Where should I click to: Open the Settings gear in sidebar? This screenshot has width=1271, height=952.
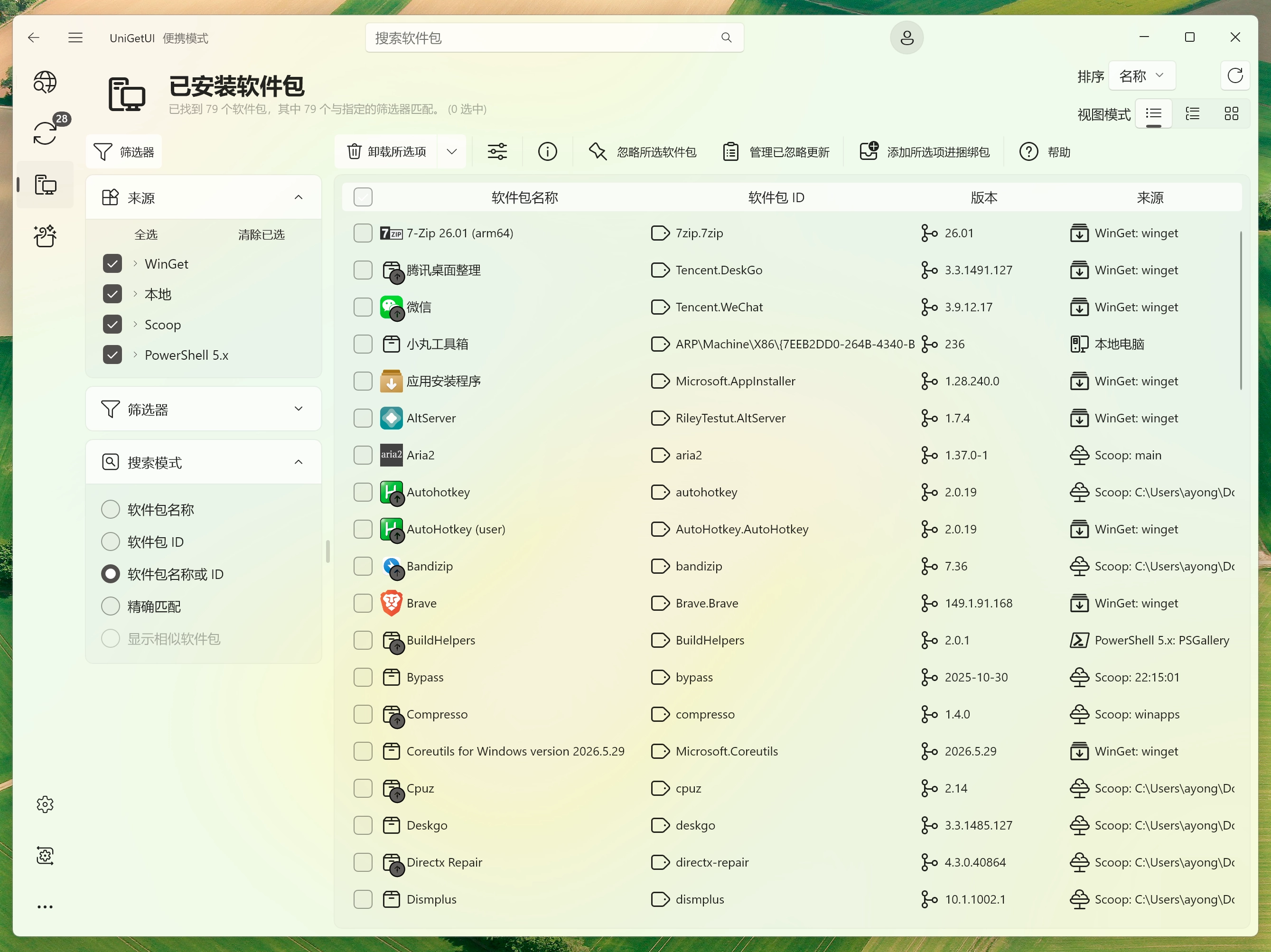45,804
